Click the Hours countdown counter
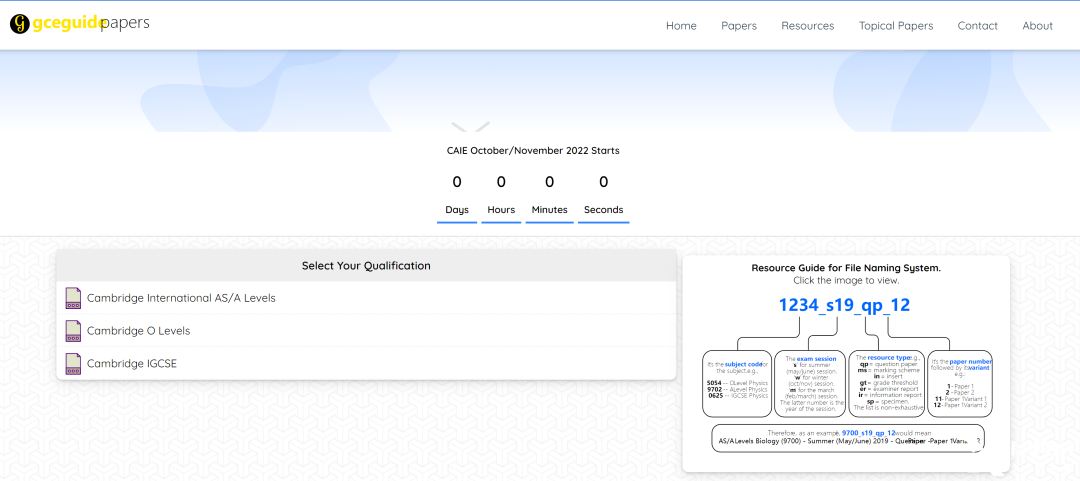 (x=501, y=194)
